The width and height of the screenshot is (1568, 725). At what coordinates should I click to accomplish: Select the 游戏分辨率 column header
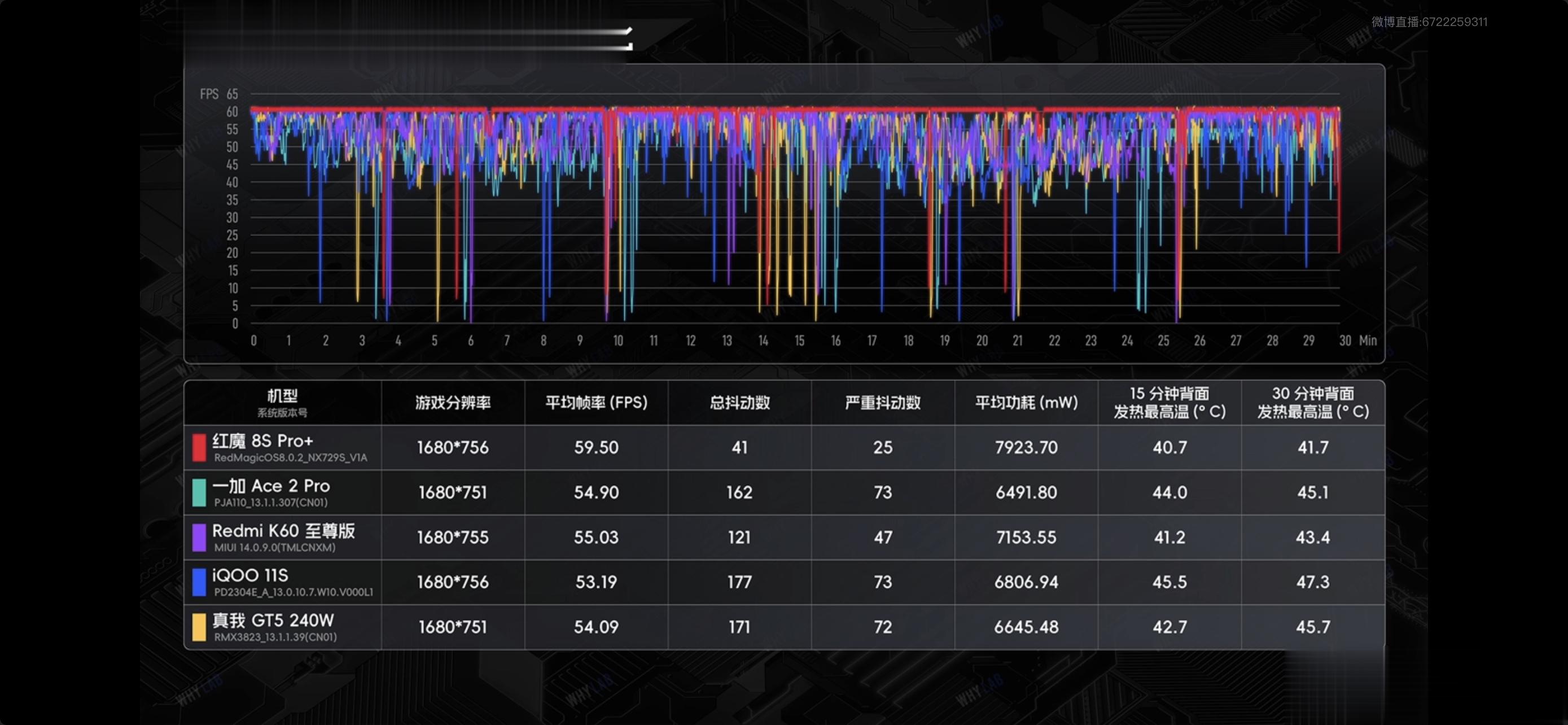click(453, 403)
